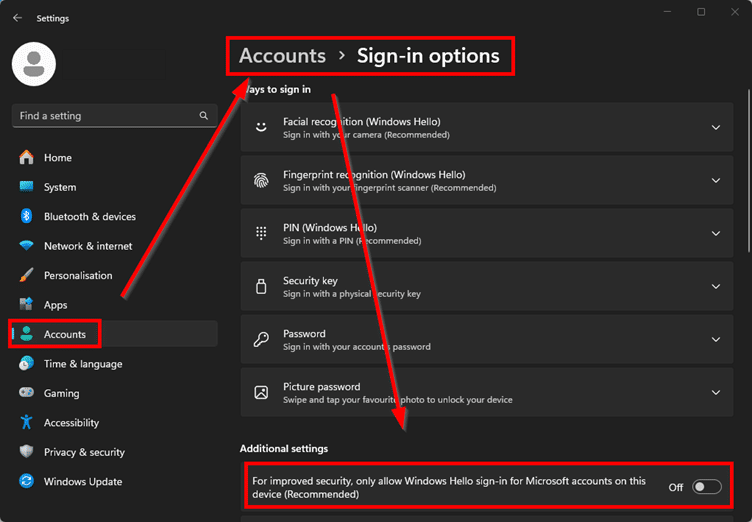Select Network & internet
The height and width of the screenshot is (522, 752).
[115, 246]
